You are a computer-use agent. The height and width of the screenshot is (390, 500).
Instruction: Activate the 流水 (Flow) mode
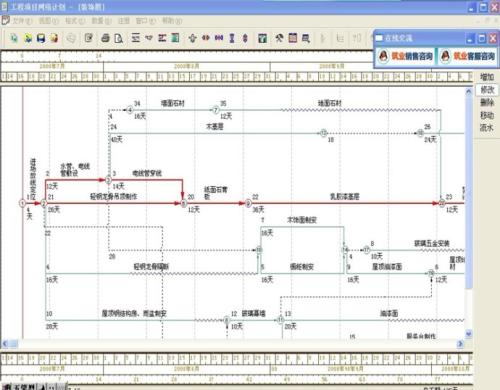[x=487, y=127]
